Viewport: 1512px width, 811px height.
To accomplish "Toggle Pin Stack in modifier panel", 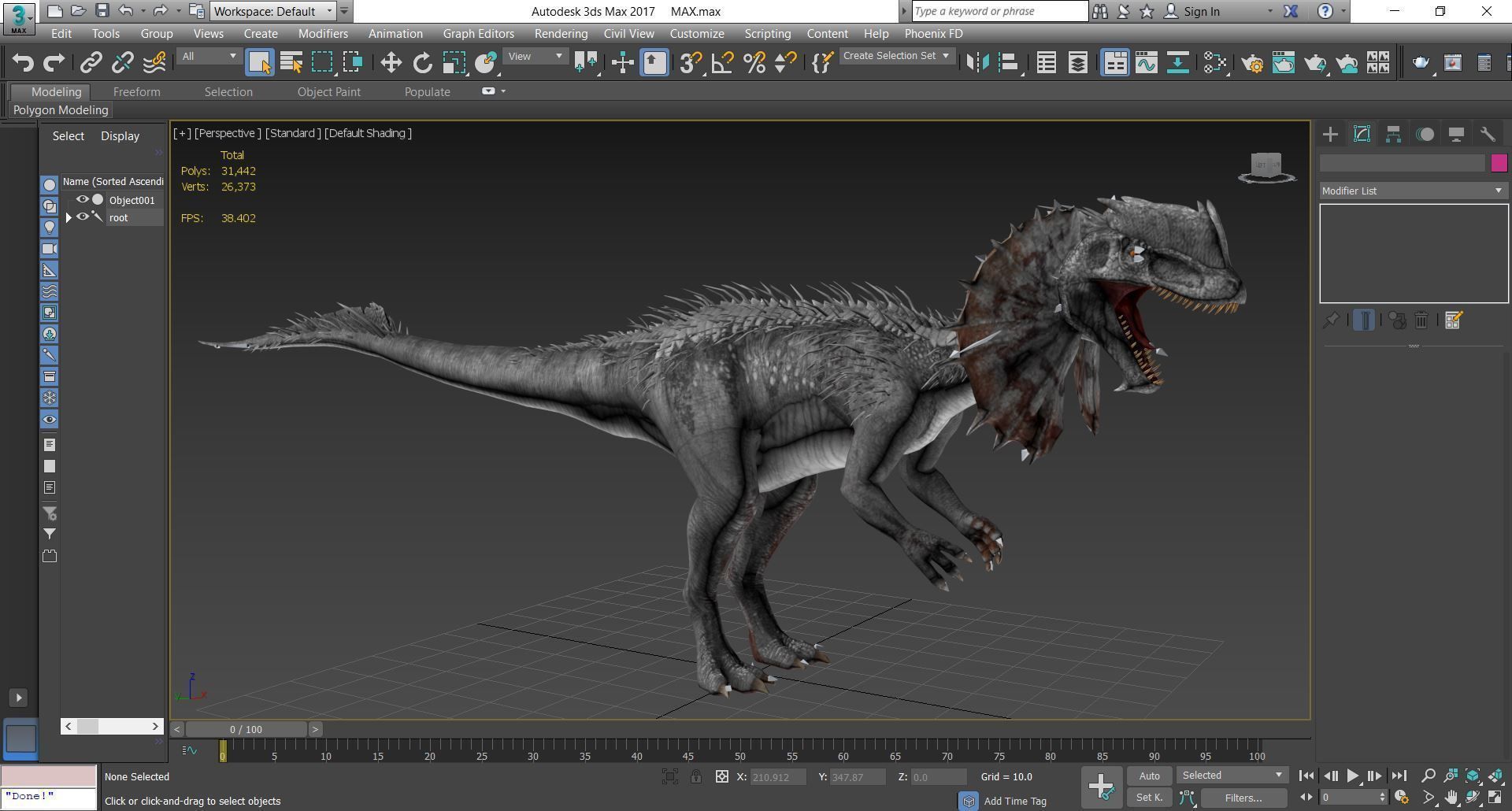I will 1331,320.
